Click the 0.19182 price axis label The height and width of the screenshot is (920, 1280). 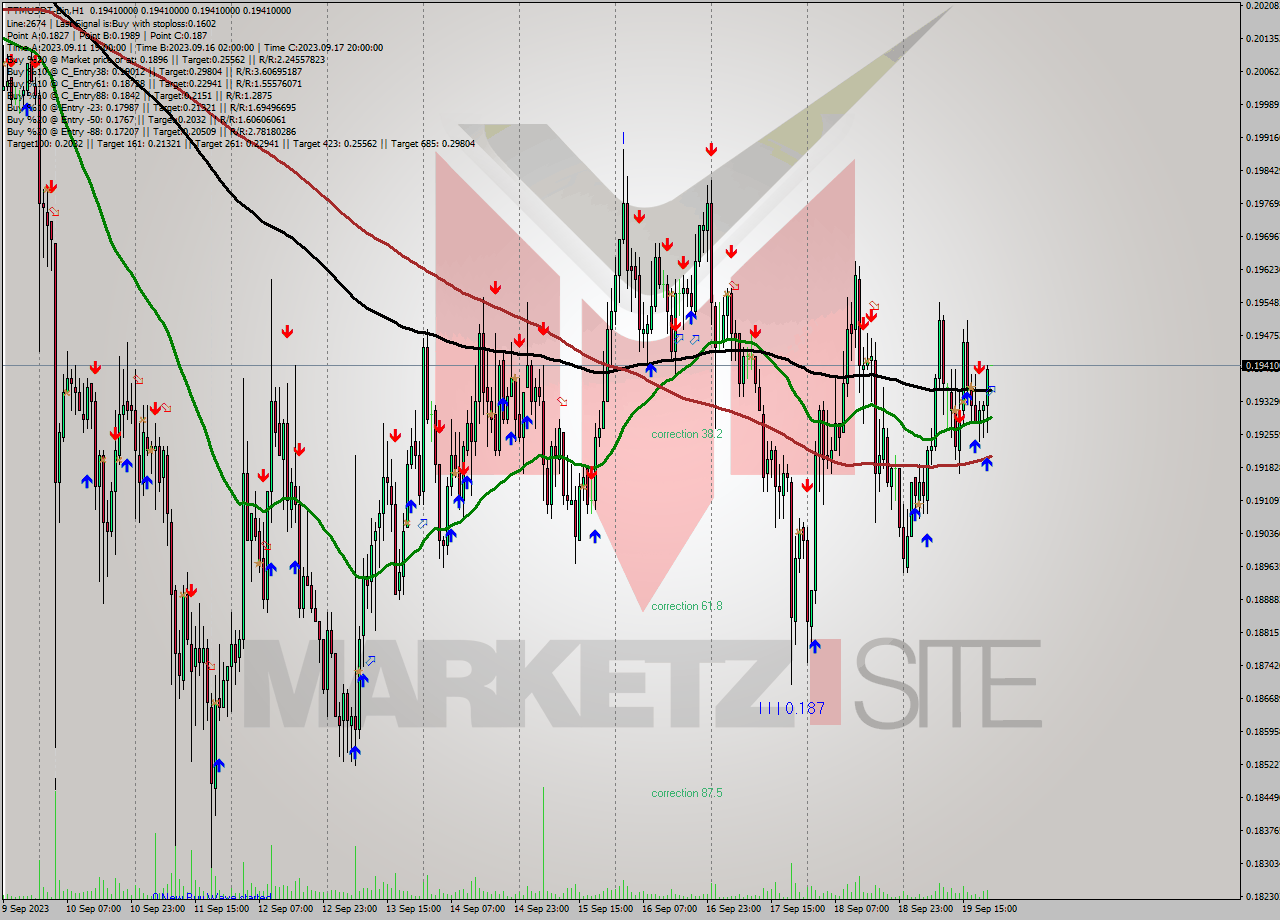point(1262,467)
